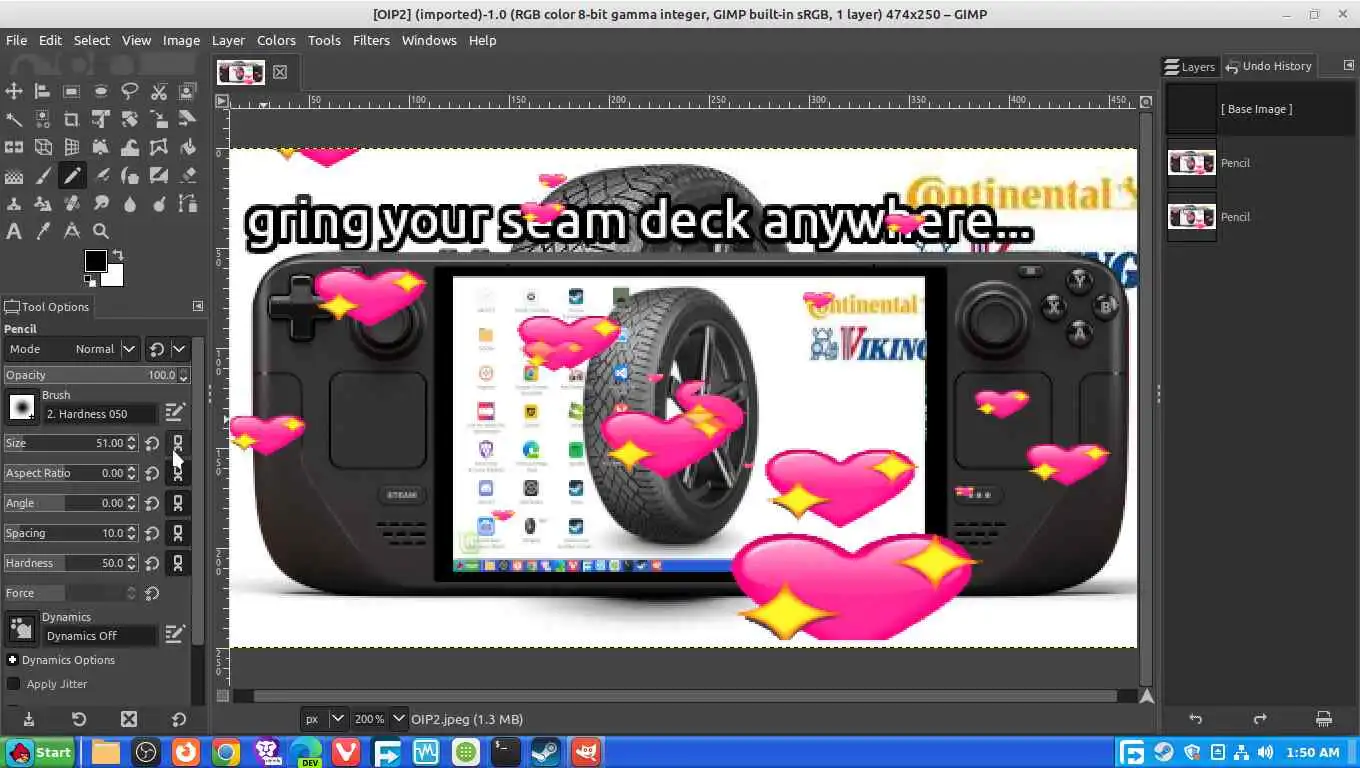Viewport: 1360px width, 768px height.
Task: Enable the Apply Jitter checkbox
Action: pyautogui.click(x=13, y=684)
